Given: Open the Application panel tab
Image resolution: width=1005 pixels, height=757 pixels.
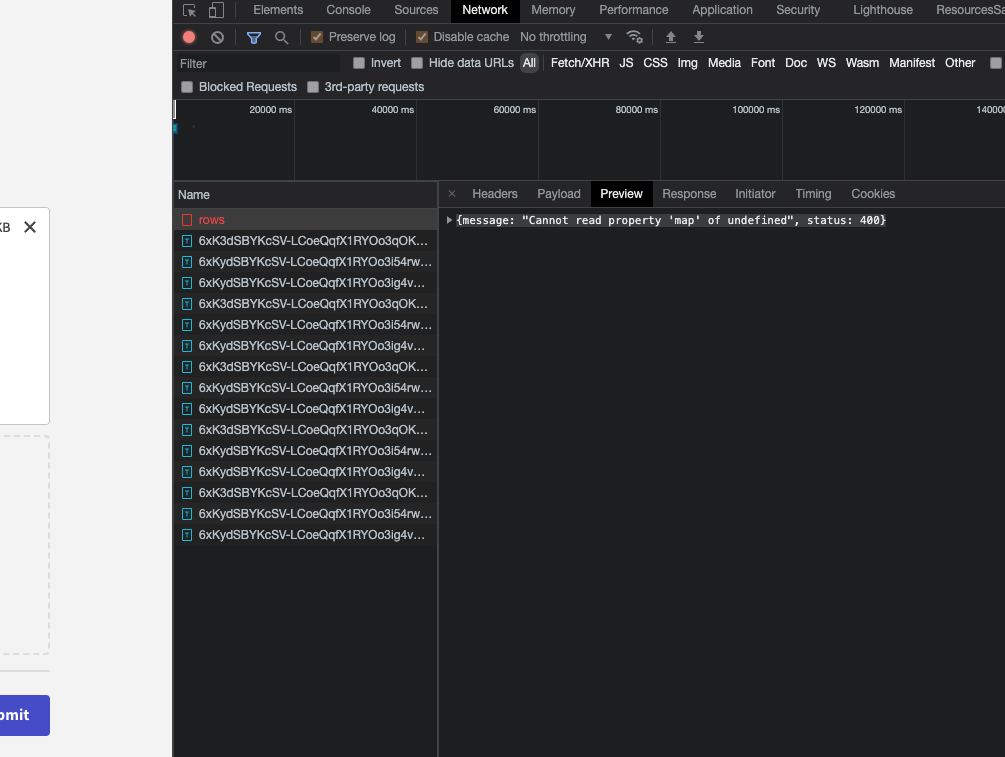Looking at the screenshot, I should point(722,10).
